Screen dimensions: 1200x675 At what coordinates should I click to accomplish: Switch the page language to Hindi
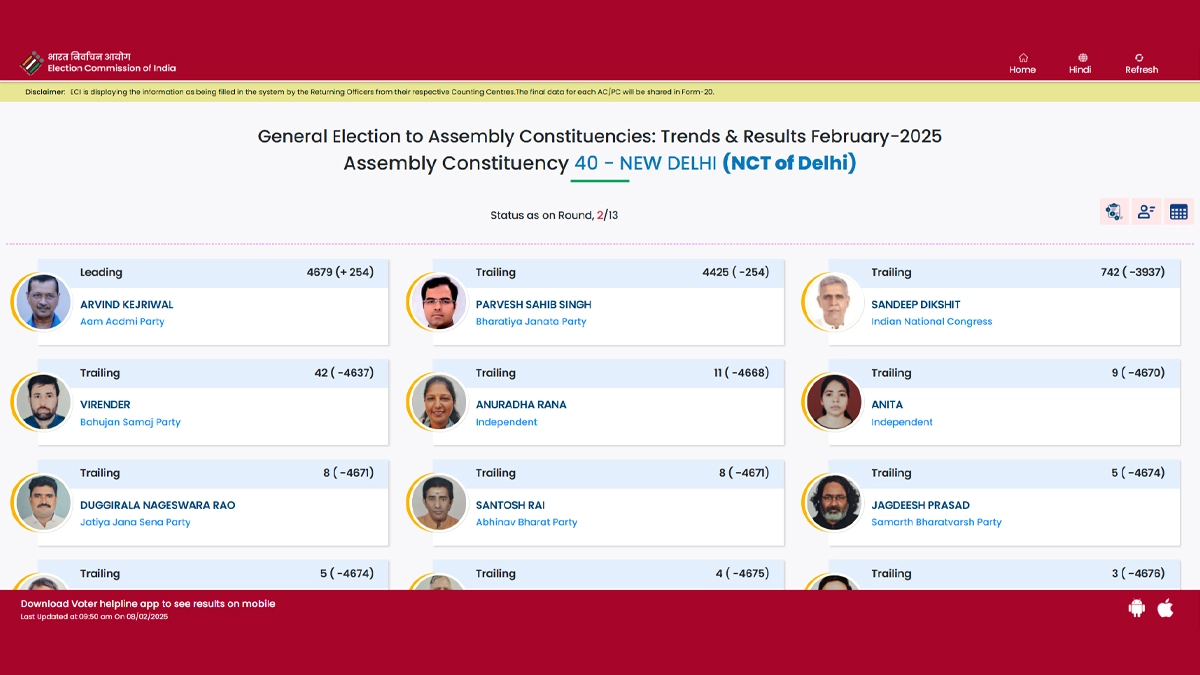[x=1080, y=63]
